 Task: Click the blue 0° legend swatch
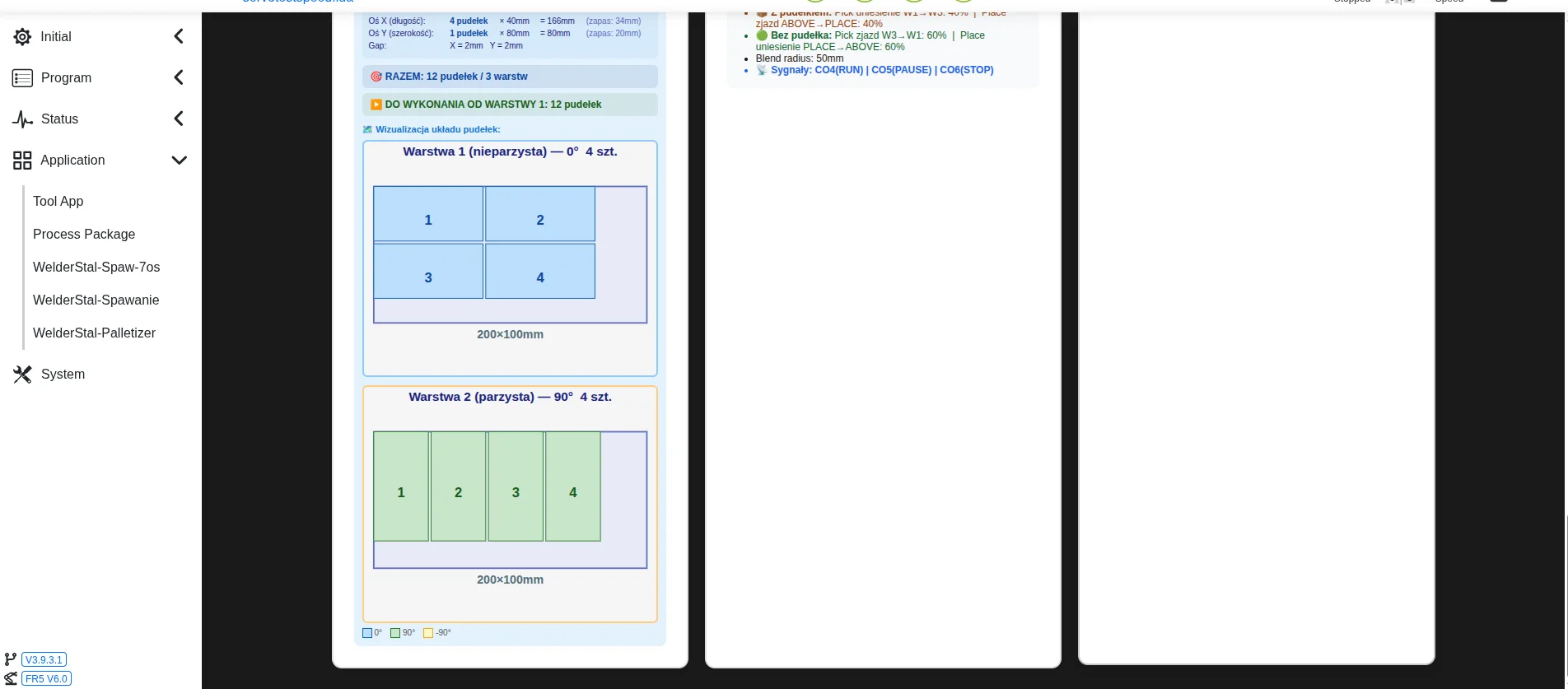pyautogui.click(x=367, y=633)
